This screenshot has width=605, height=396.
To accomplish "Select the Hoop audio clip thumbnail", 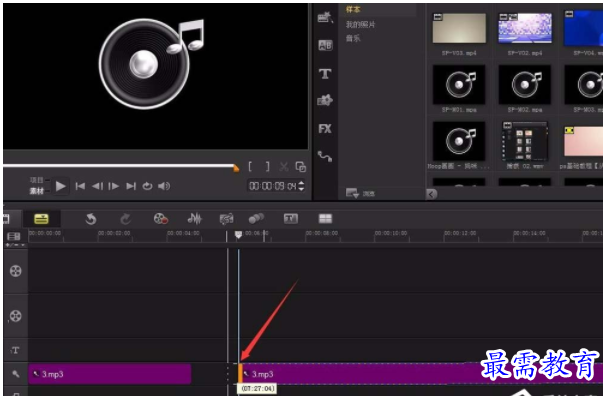I will (459, 141).
